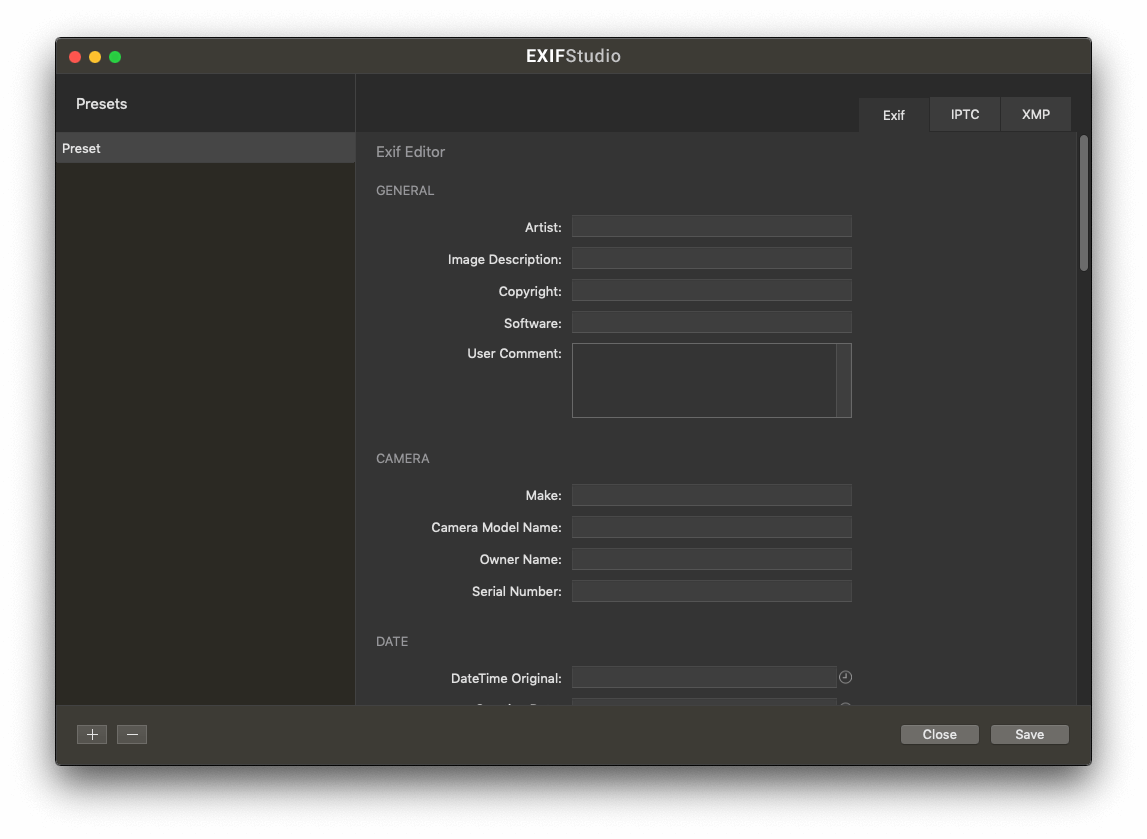Screen dimensions: 1147x839
Task: Click the Close button
Action: [x=939, y=734]
